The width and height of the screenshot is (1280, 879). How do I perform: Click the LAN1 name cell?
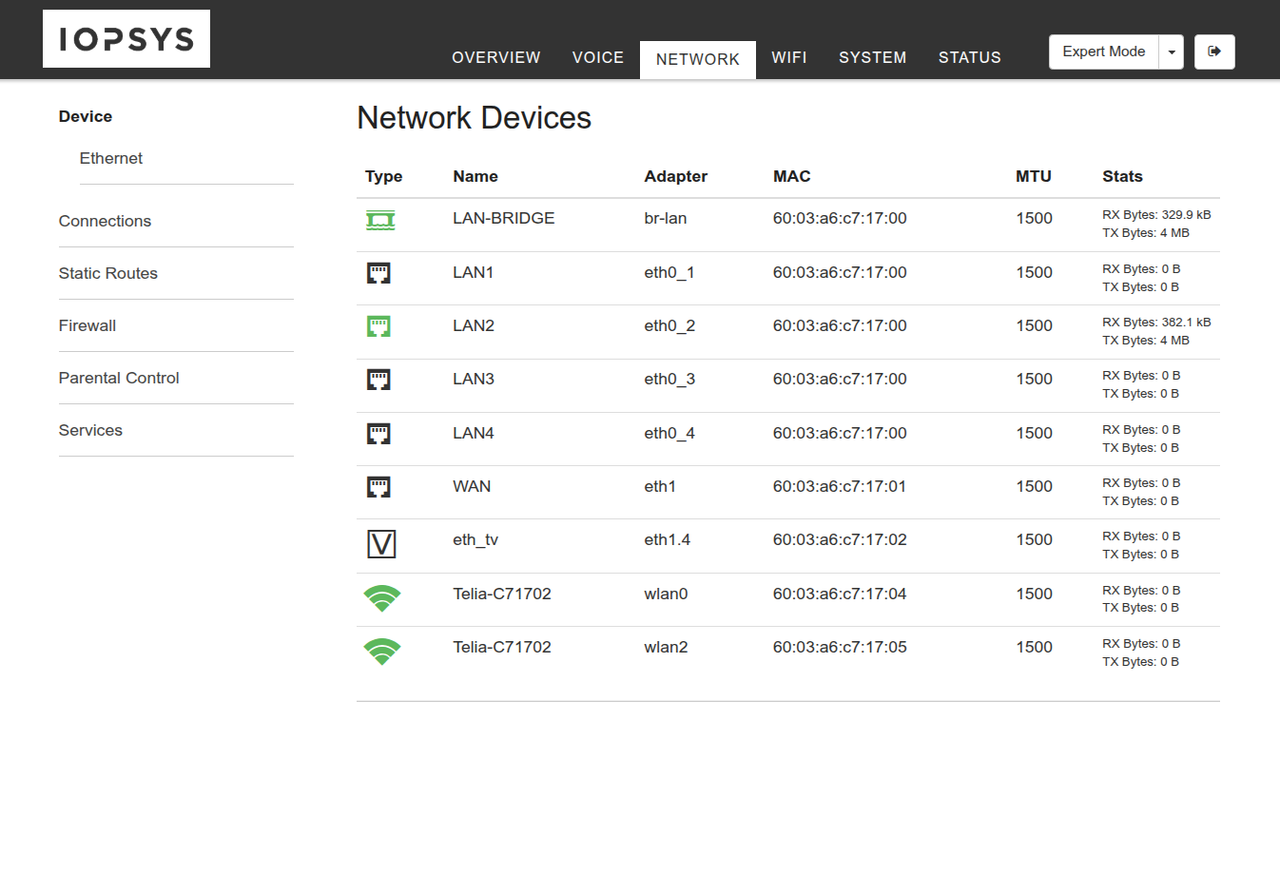pos(473,272)
